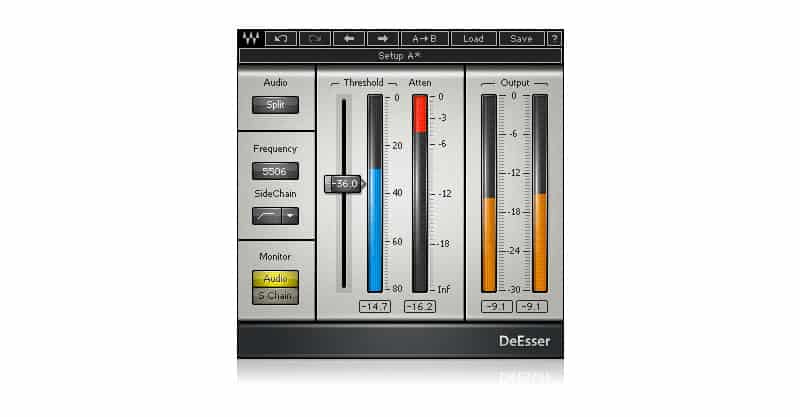Image resolution: width=800 pixels, height=417 pixels.
Task: Reset right Output peak readout -9.1
Action: [532, 306]
